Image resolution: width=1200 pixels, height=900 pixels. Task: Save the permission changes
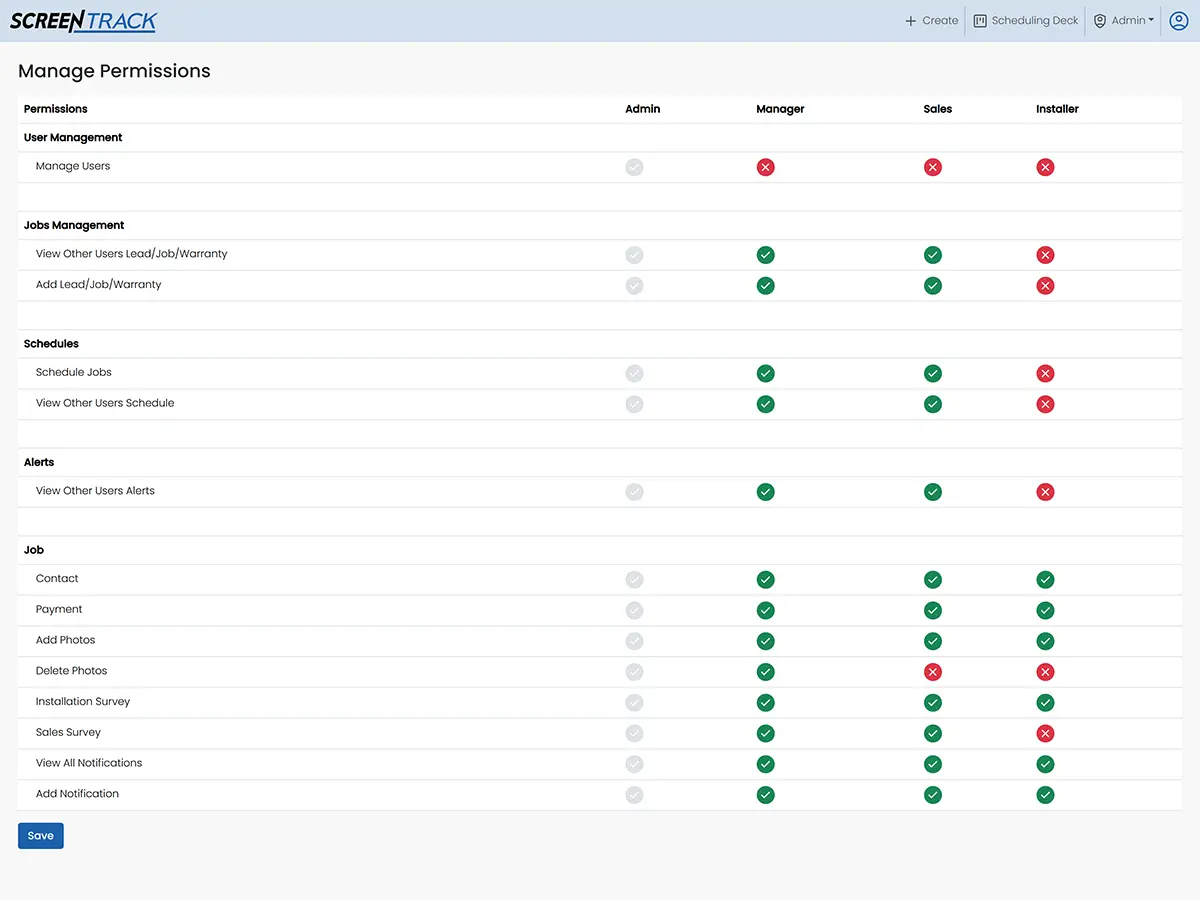[41, 836]
